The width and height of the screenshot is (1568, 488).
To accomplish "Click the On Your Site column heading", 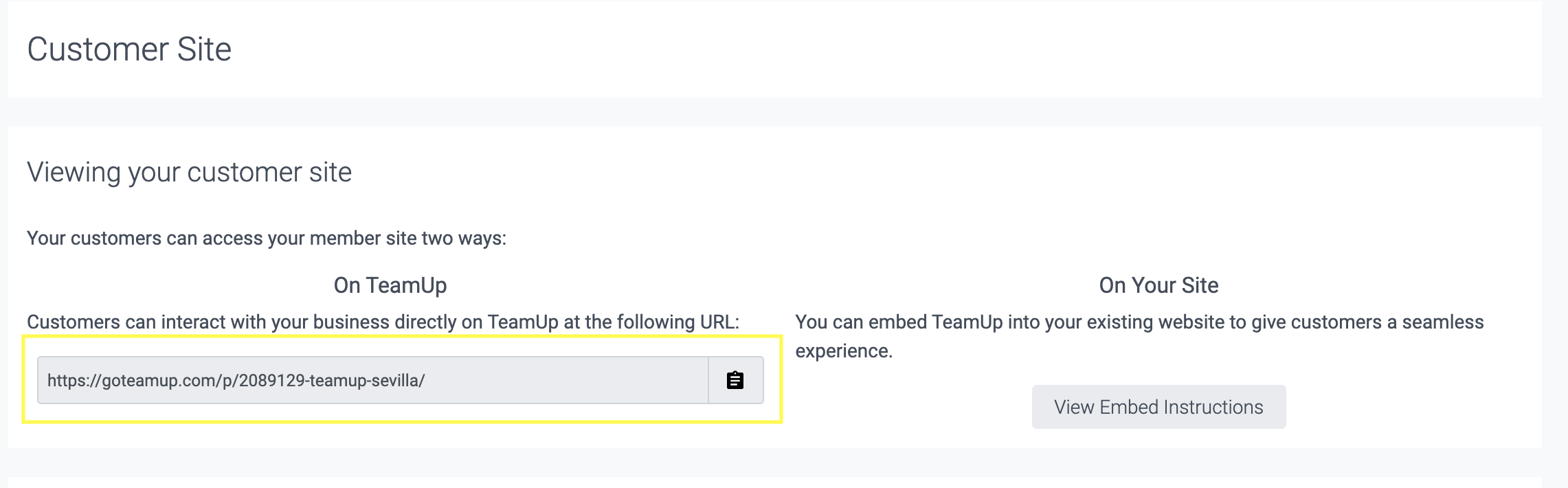I will point(1158,285).
